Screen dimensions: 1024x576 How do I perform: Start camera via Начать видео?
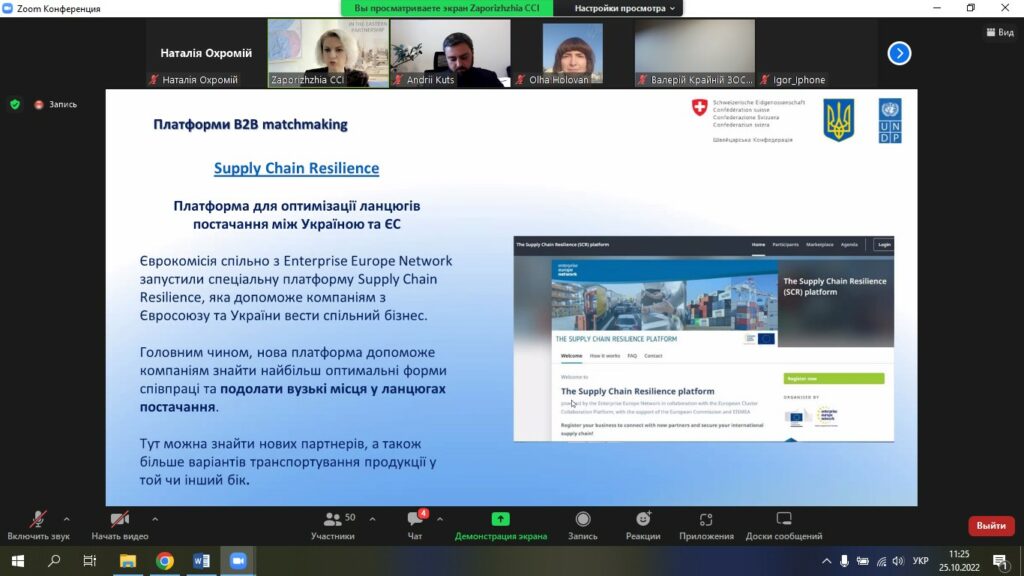tap(120, 526)
